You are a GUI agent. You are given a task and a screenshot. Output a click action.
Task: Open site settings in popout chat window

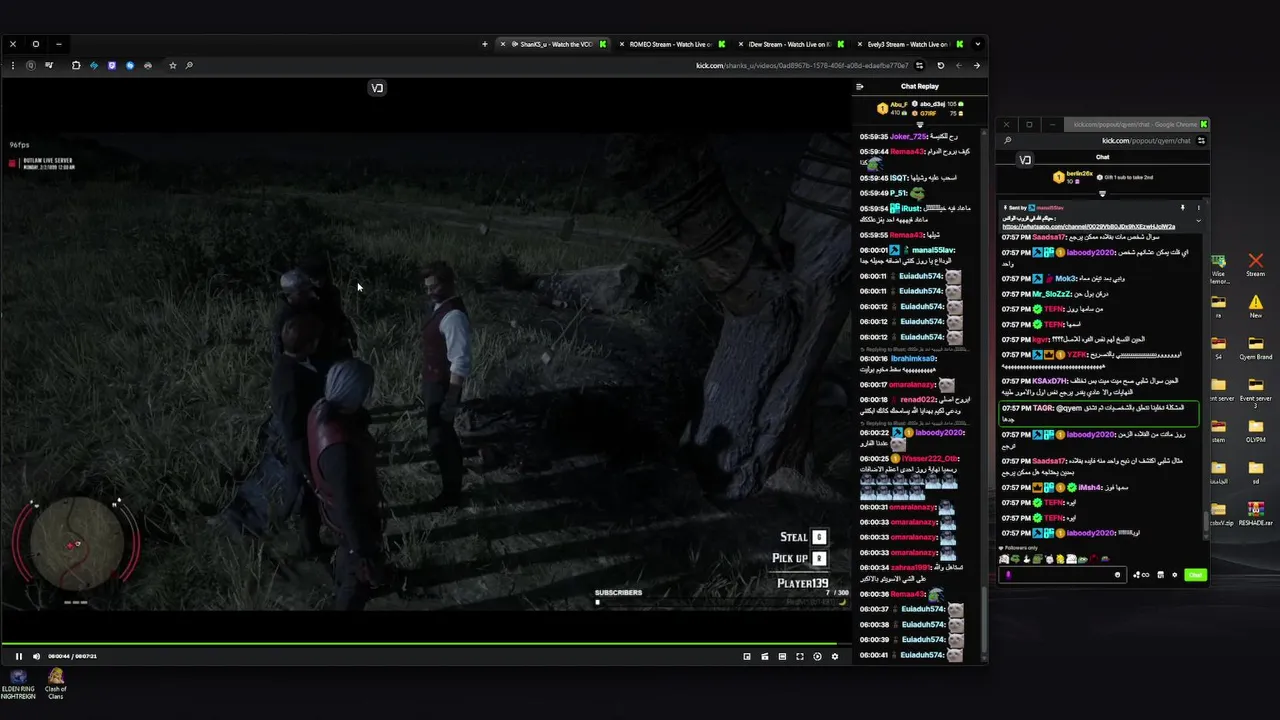click(1201, 141)
